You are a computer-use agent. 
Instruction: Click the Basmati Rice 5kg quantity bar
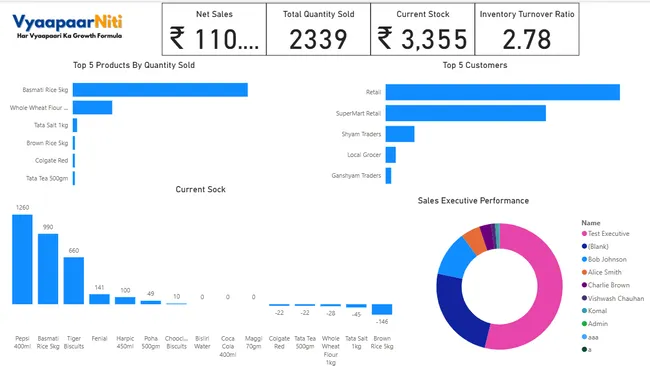[x=160, y=90]
